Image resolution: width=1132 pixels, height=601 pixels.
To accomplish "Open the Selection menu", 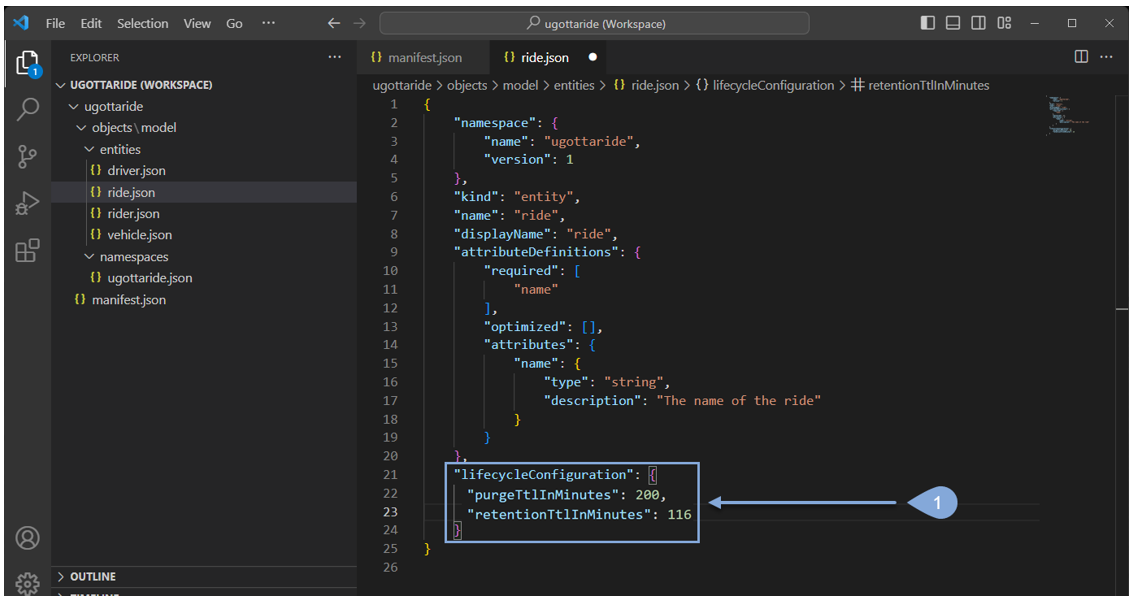I will coord(143,23).
